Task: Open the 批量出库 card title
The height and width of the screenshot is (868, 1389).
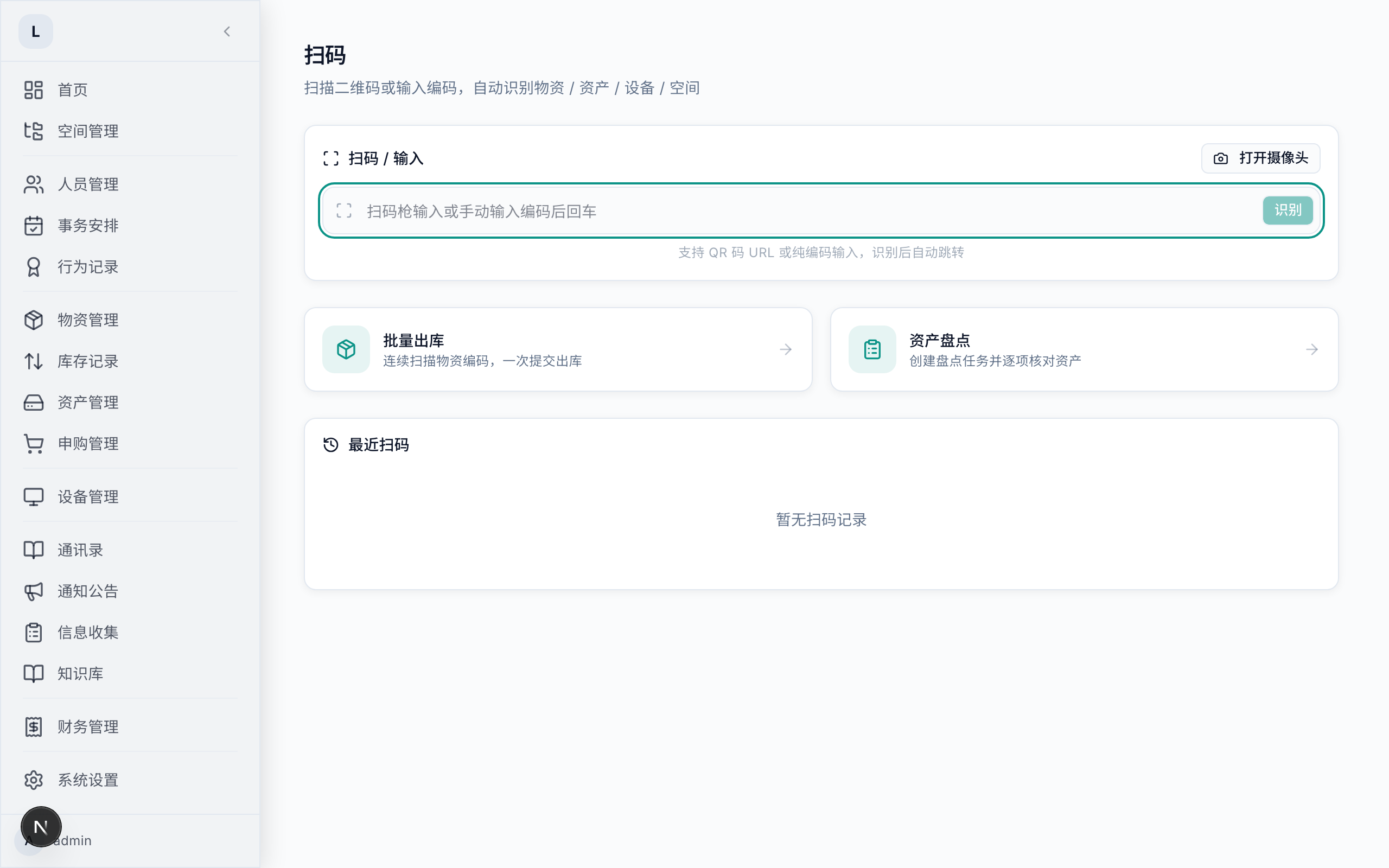Action: pos(413,341)
